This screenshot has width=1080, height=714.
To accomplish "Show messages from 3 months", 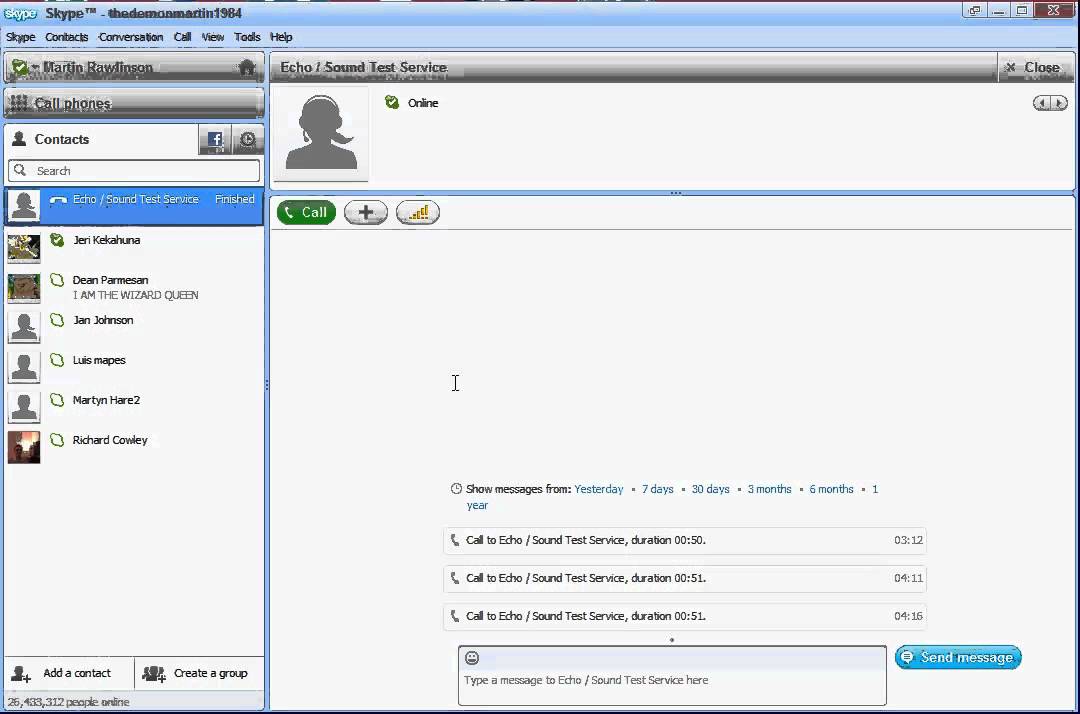I will click(x=769, y=490).
